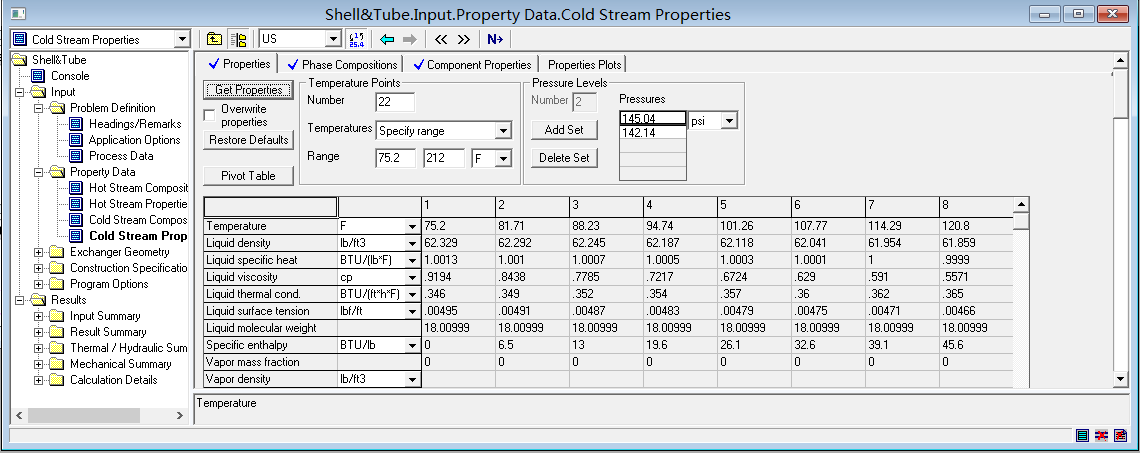This screenshot has height=453, width=1140.
Task: Go back with the cyan left arrow
Action: 387,39
